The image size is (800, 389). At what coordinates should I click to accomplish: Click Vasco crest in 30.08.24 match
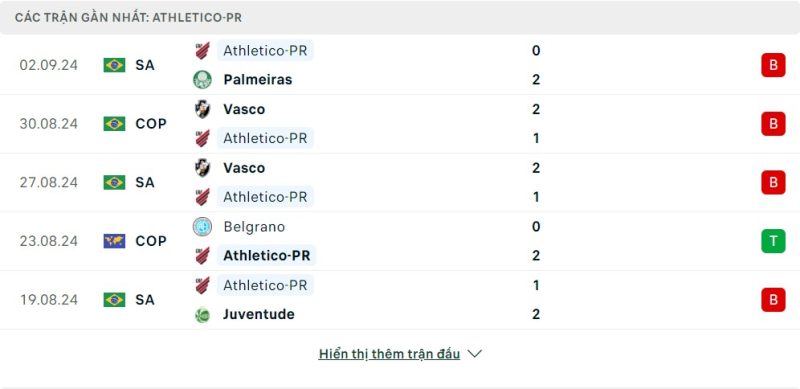[203, 109]
